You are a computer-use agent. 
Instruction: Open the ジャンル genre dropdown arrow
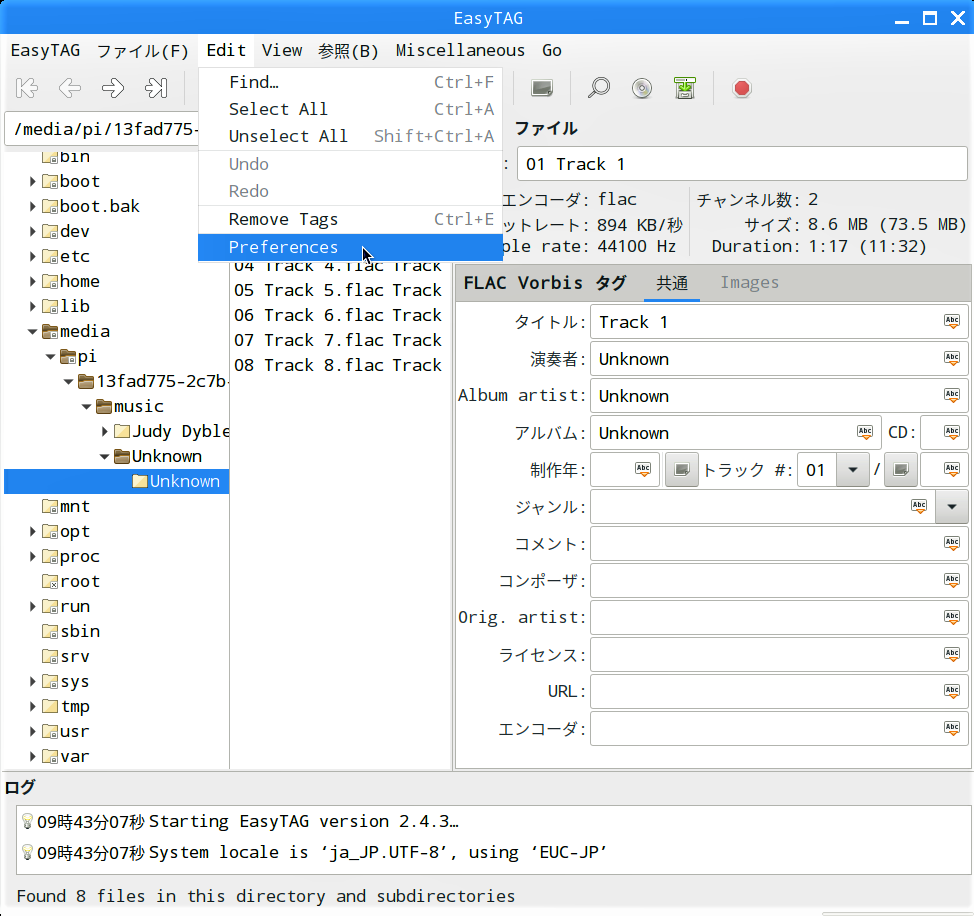click(952, 507)
